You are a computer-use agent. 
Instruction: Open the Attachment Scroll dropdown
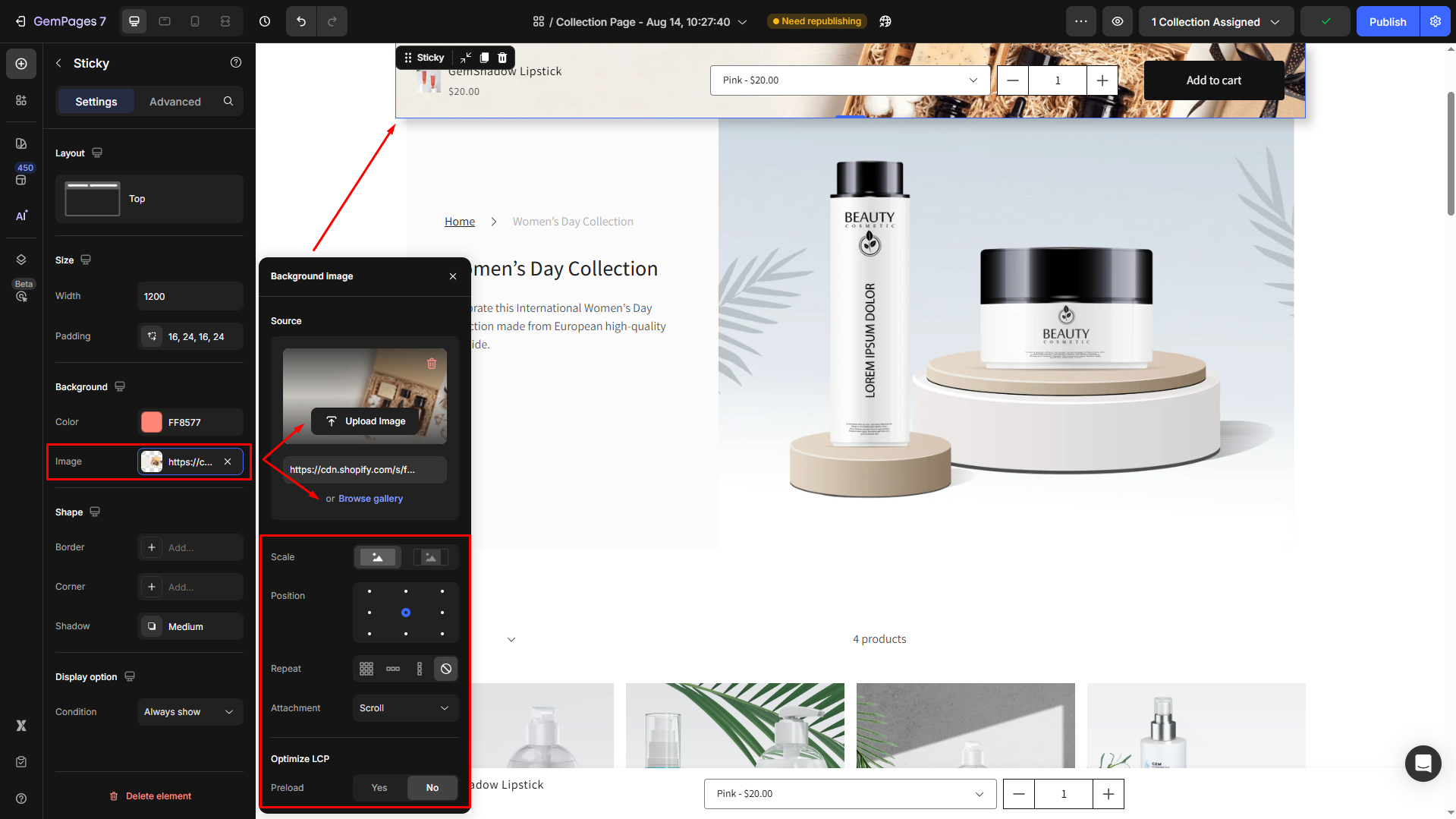[x=405, y=708]
